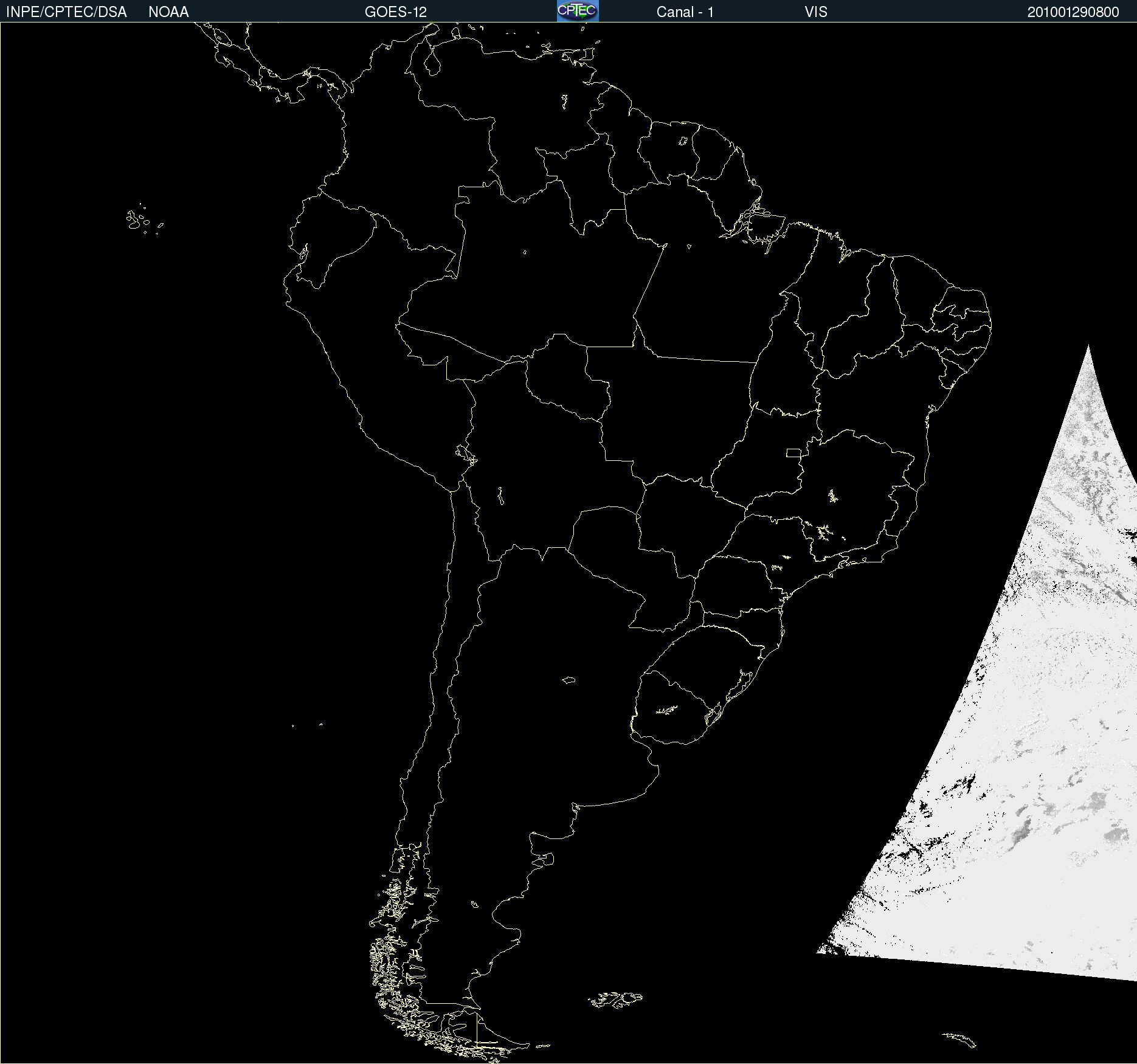Click the 201001290800 timestamp

click(x=1073, y=12)
